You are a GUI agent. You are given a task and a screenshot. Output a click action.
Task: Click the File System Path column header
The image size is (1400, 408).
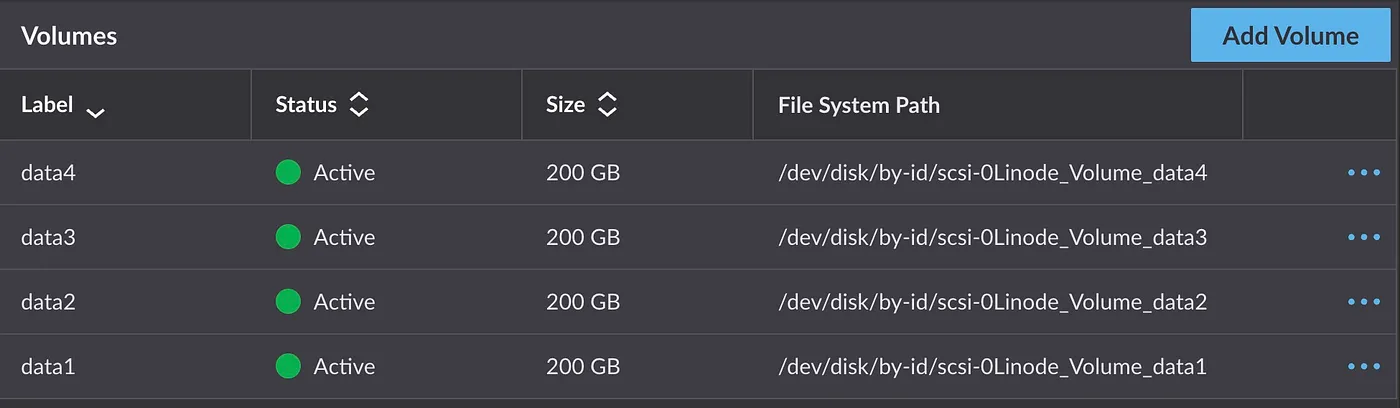click(x=859, y=105)
